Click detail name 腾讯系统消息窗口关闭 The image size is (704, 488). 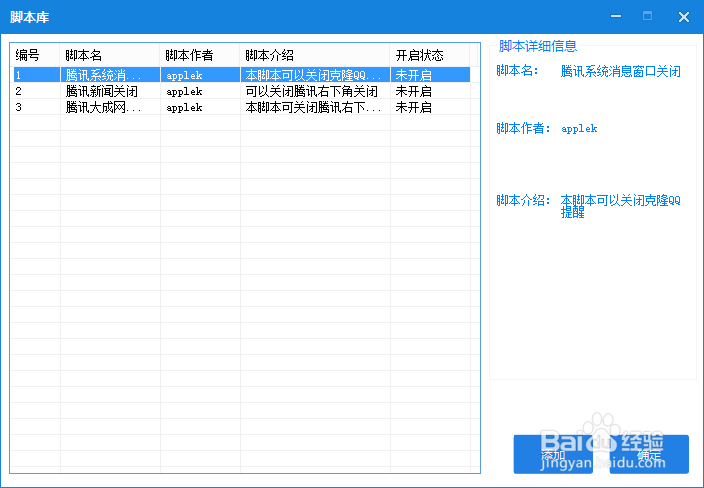tap(620, 71)
